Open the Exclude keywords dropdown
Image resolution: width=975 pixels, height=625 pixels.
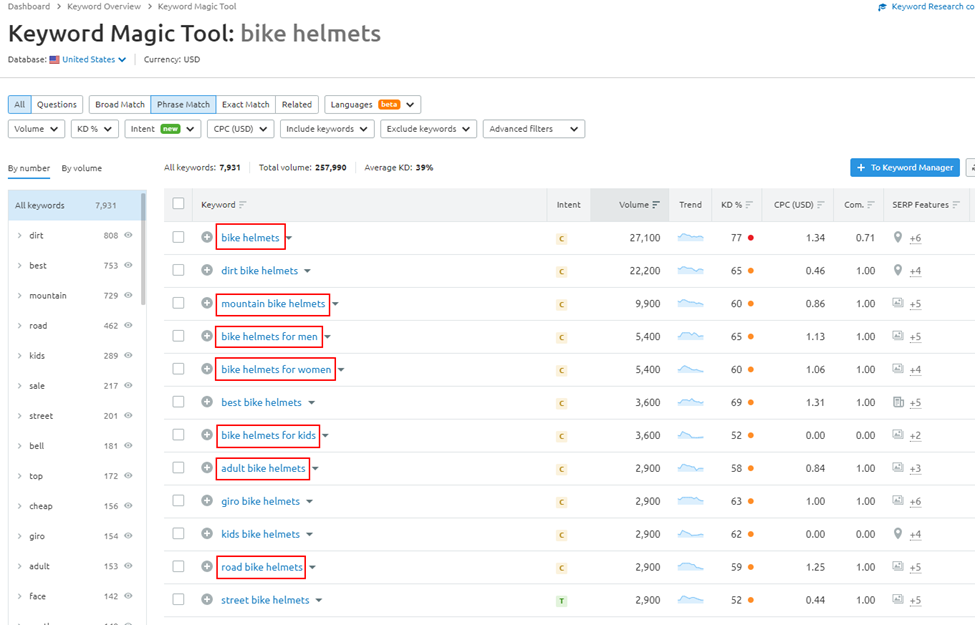[428, 129]
